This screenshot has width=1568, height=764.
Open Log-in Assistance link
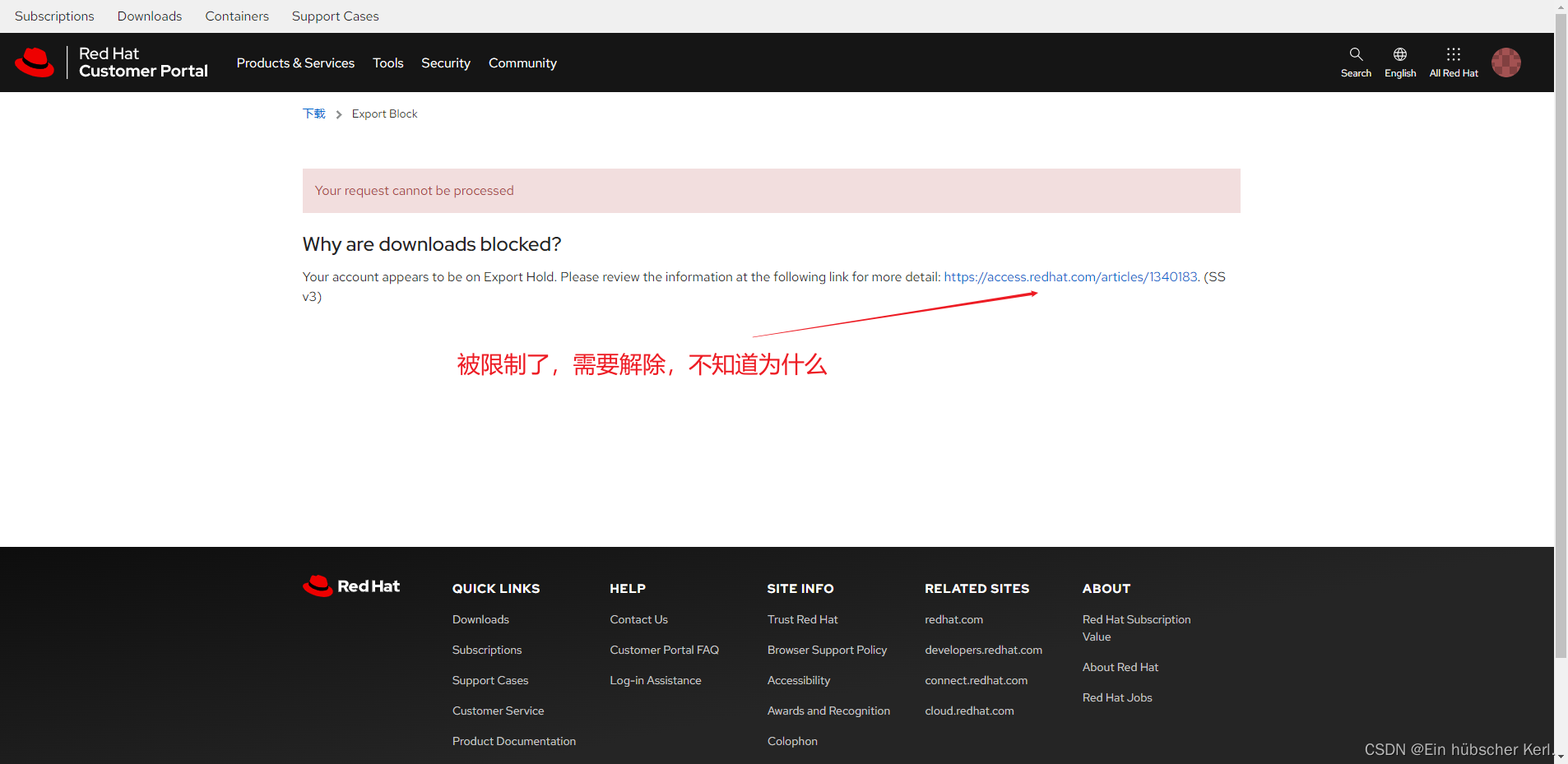tap(655, 680)
